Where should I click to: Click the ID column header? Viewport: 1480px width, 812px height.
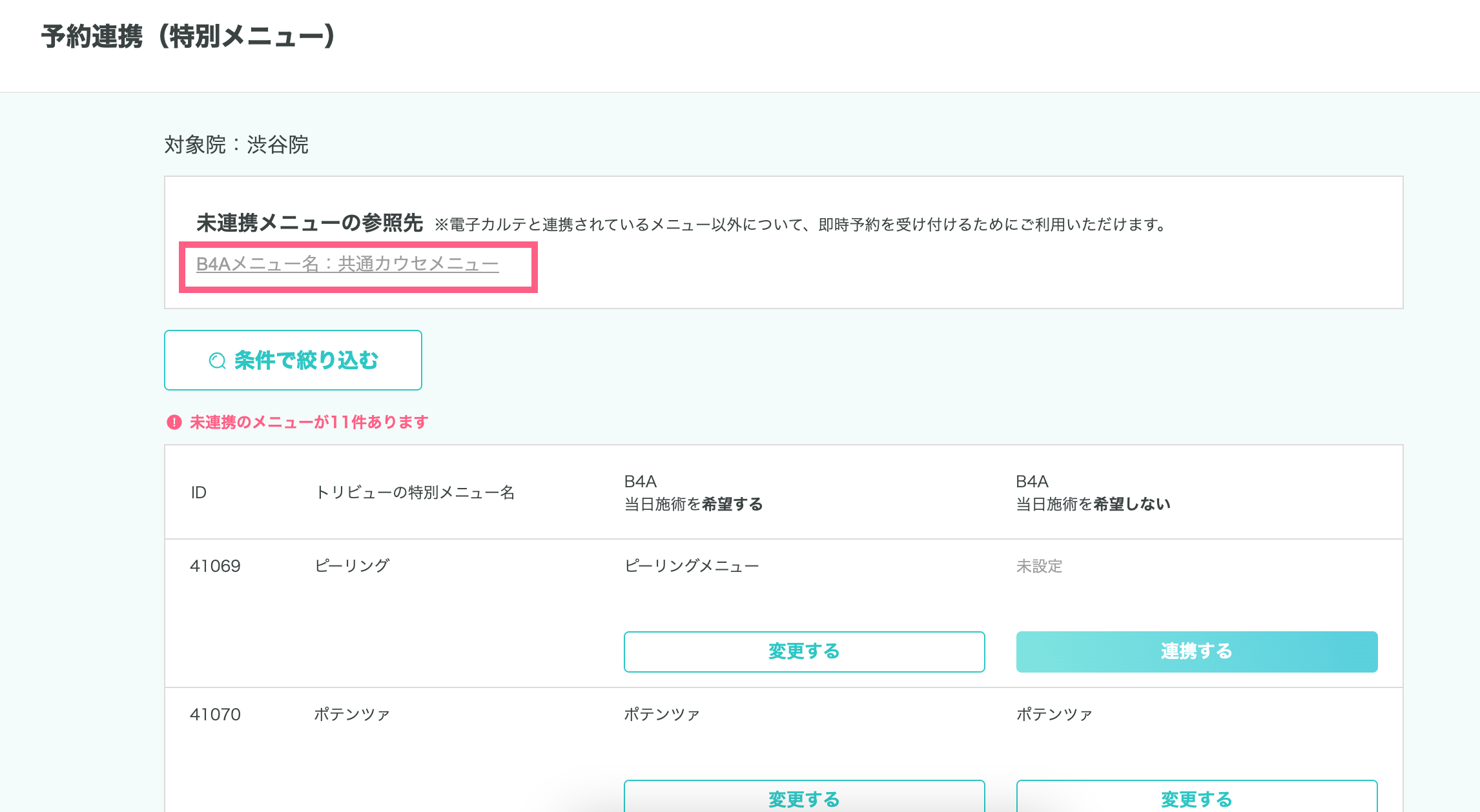coord(198,492)
